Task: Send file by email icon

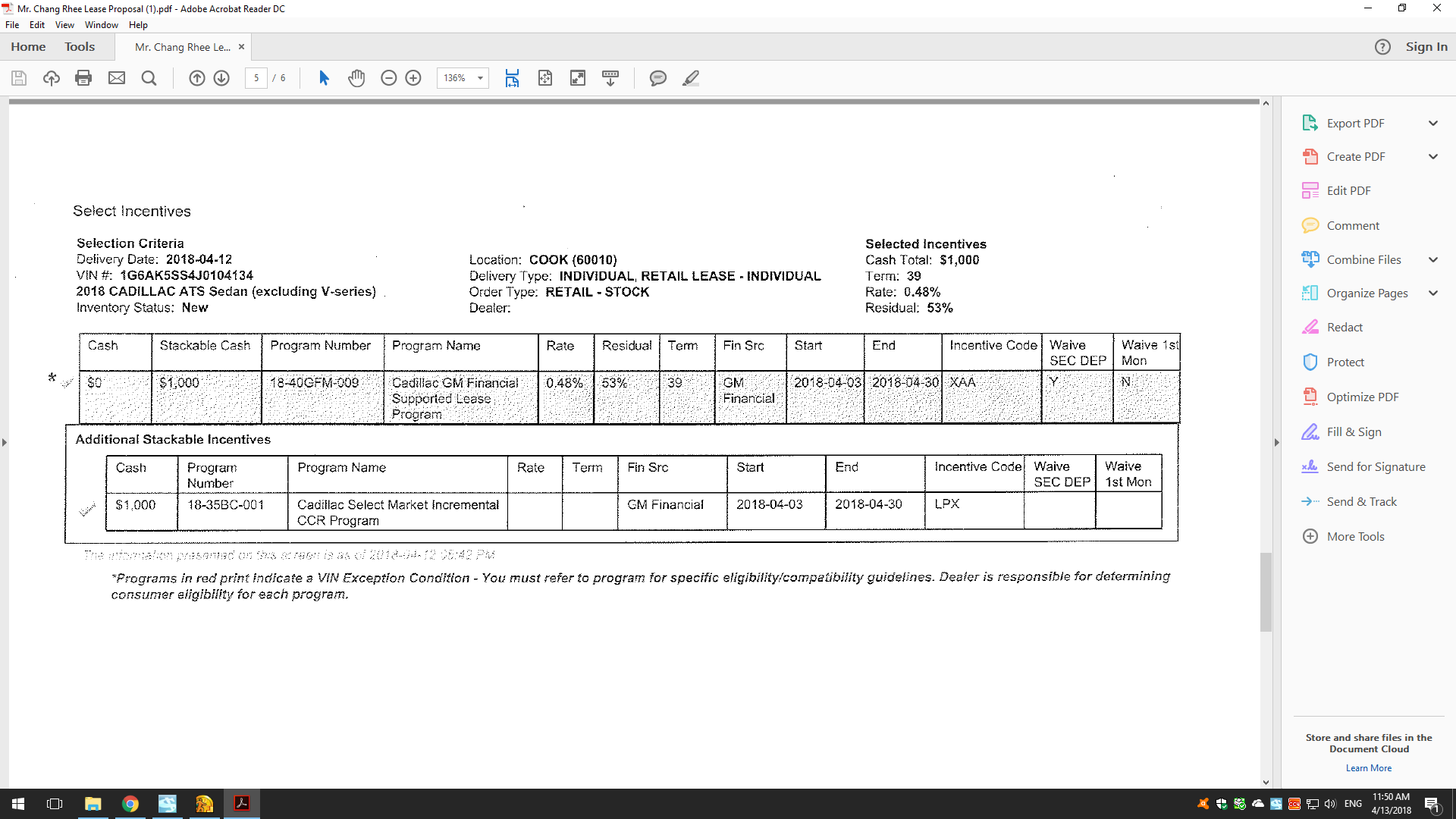Action: pos(117,78)
